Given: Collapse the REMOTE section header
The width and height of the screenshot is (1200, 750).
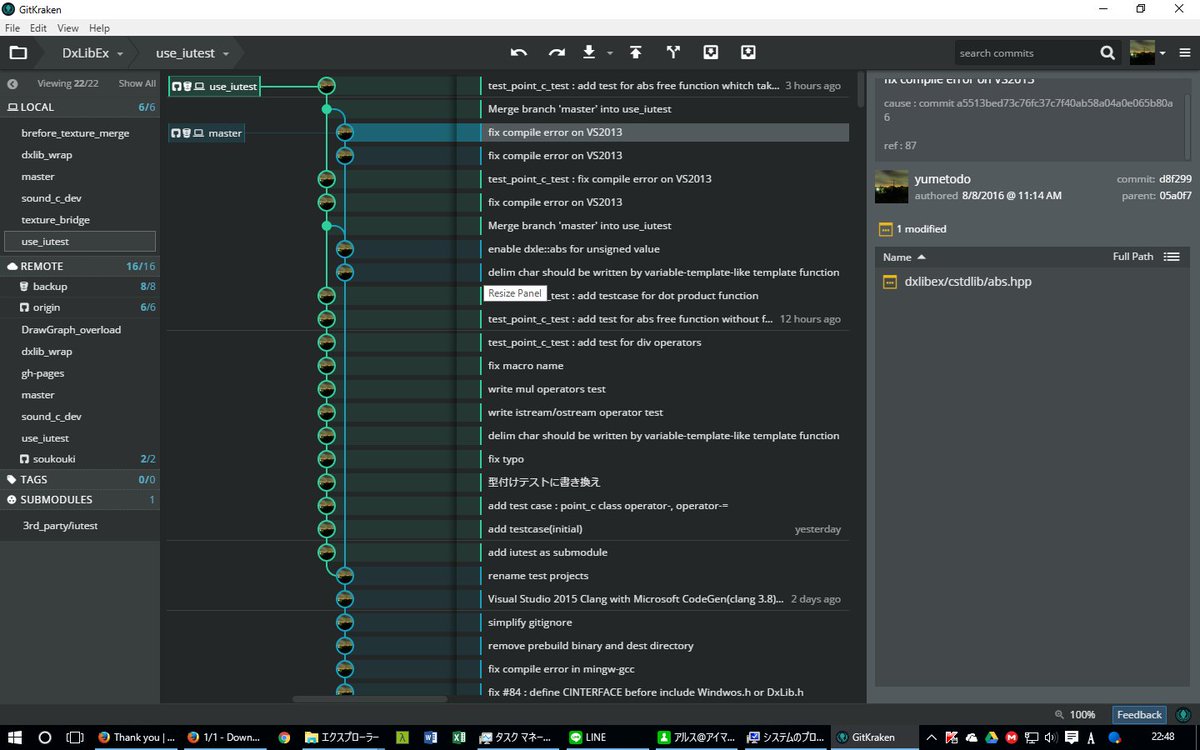Looking at the screenshot, I should pyautogui.click(x=80, y=266).
